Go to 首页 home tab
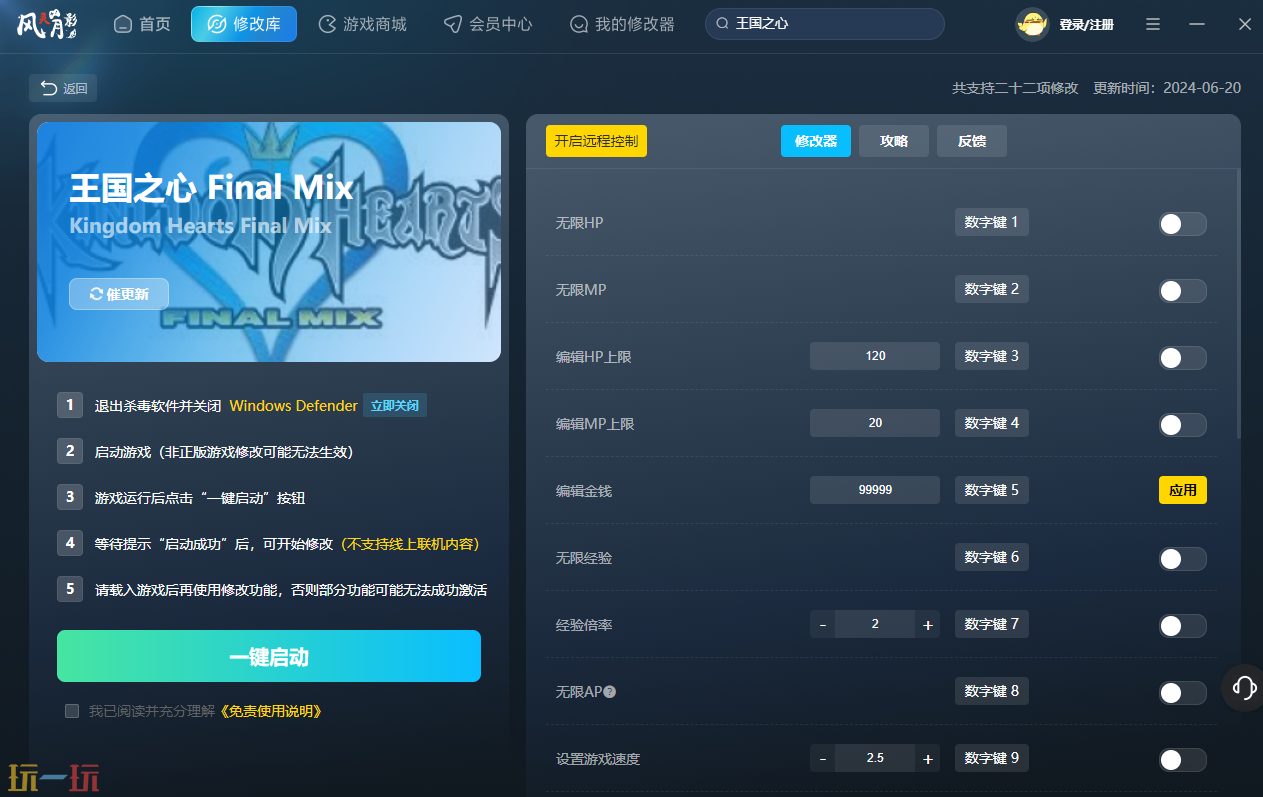The width and height of the screenshot is (1263, 797). (142, 24)
